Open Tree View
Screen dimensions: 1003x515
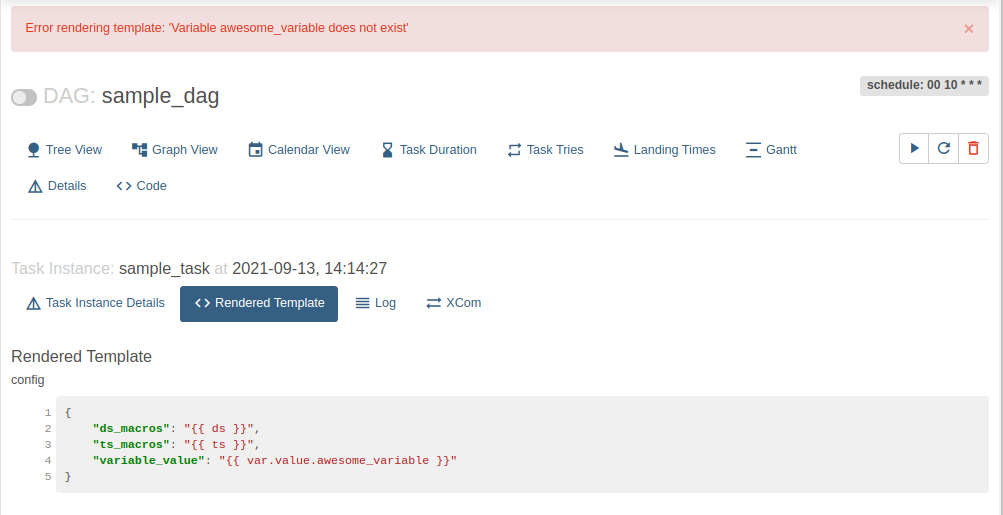coord(74,150)
